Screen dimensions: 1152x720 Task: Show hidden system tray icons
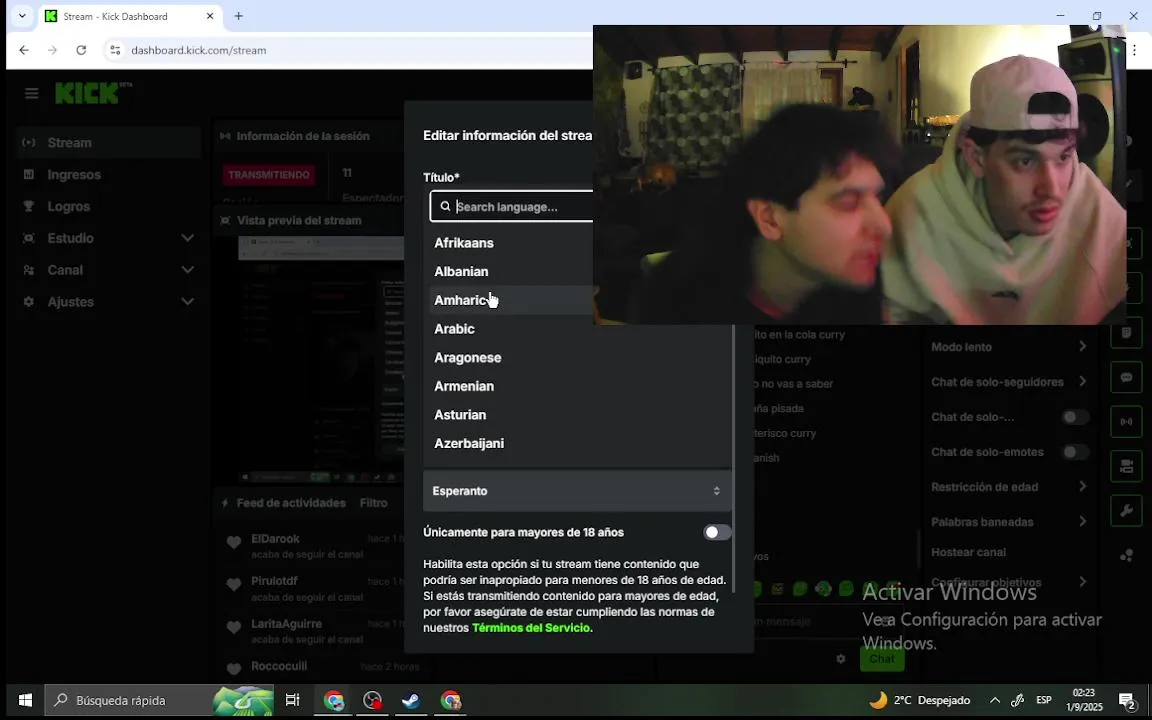(x=995, y=700)
